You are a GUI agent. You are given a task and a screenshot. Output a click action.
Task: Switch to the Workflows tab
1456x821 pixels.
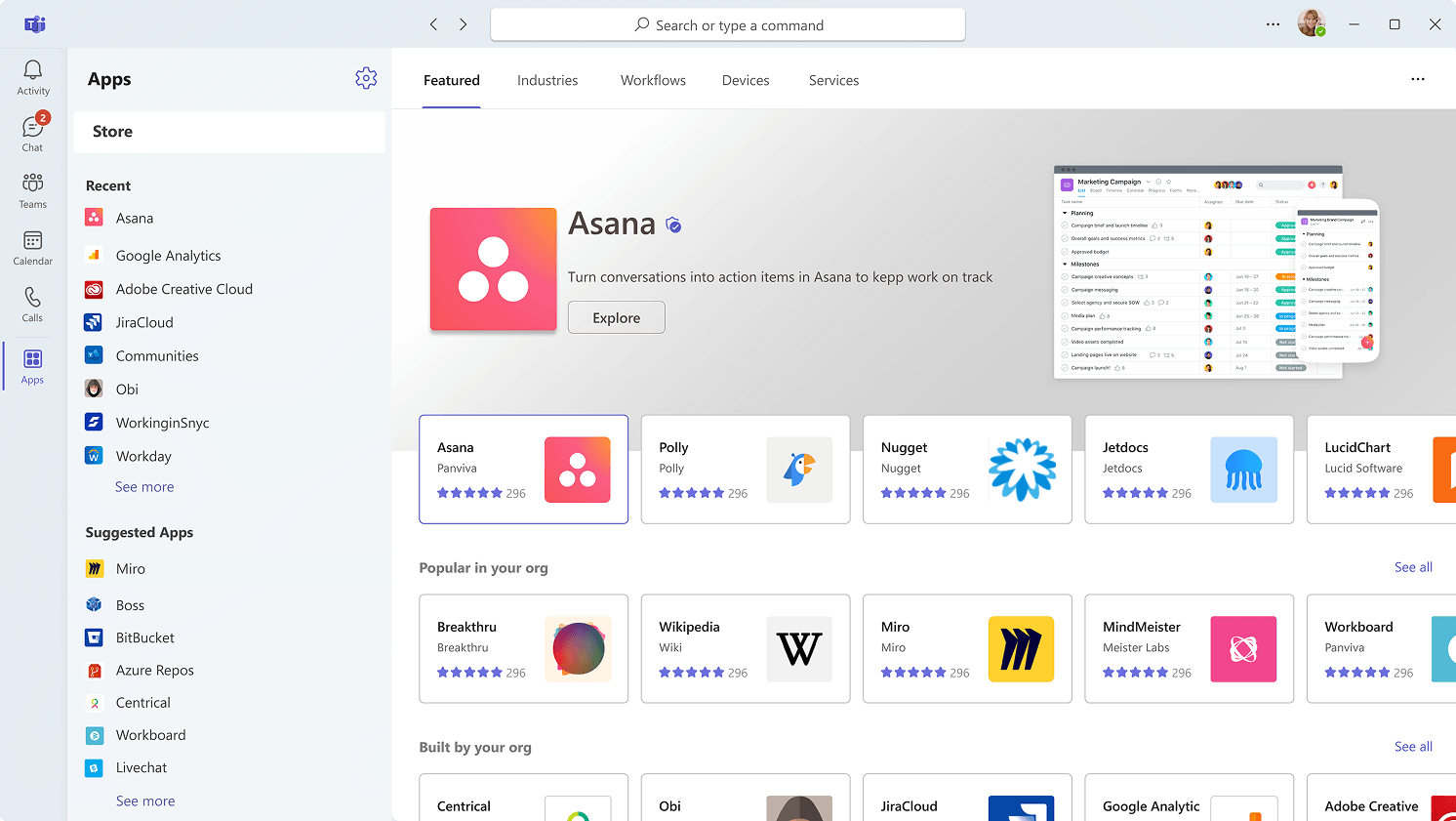point(653,81)
